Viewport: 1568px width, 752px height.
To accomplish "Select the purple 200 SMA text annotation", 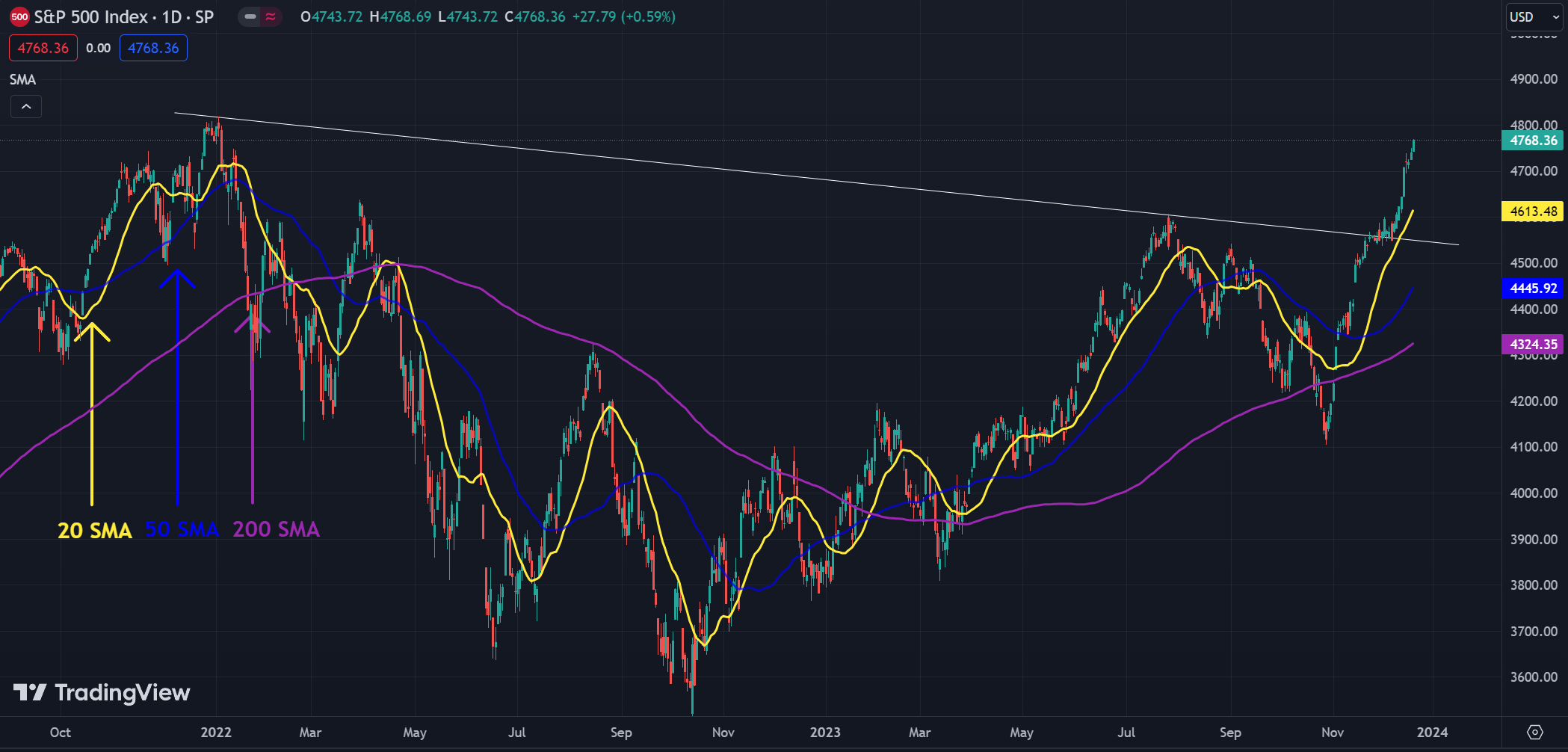I will tap(276, 529).
